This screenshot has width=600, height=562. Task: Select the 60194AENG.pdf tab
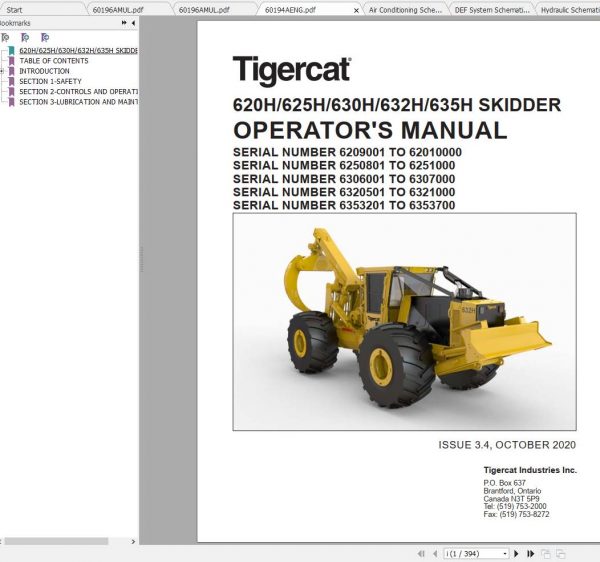[x=290, y=10]
